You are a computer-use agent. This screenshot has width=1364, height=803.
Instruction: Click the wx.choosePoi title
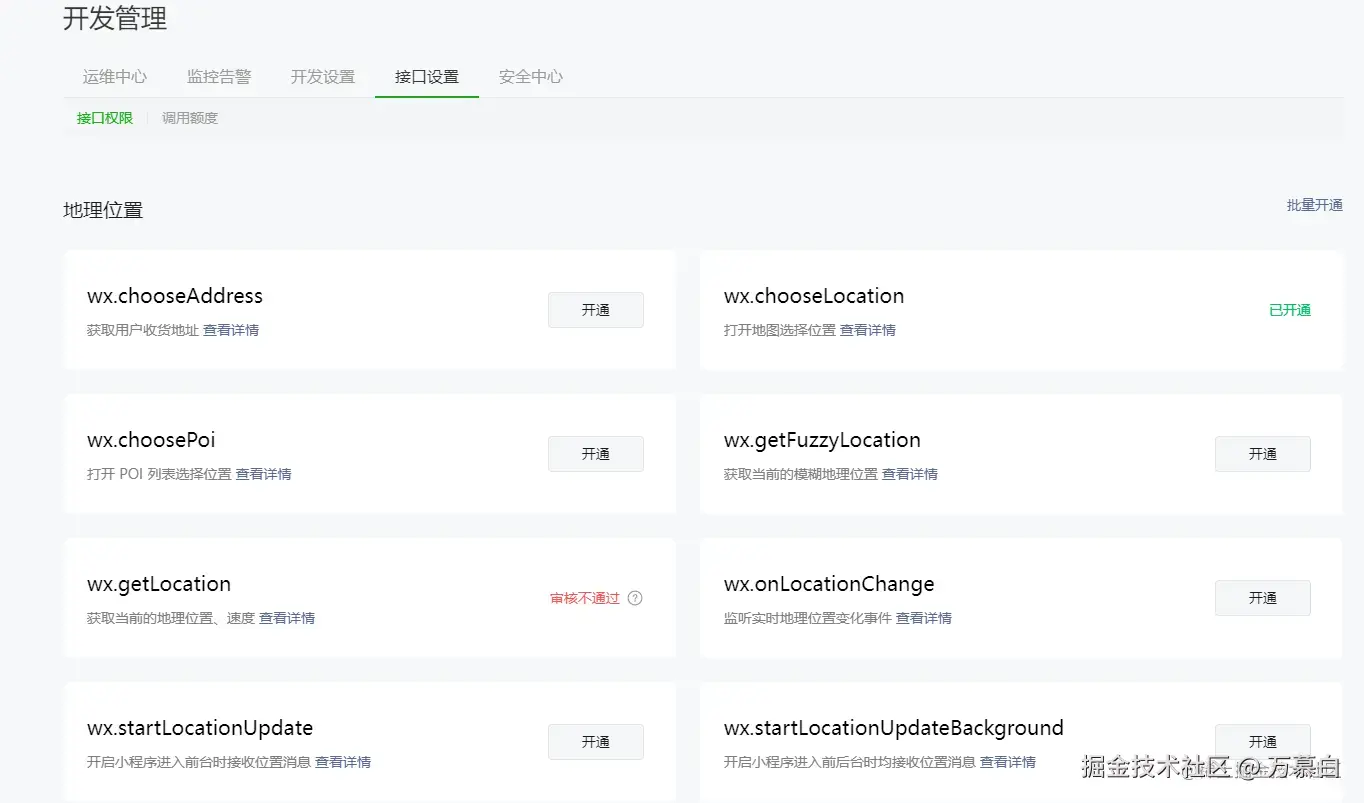click(151, 440)
